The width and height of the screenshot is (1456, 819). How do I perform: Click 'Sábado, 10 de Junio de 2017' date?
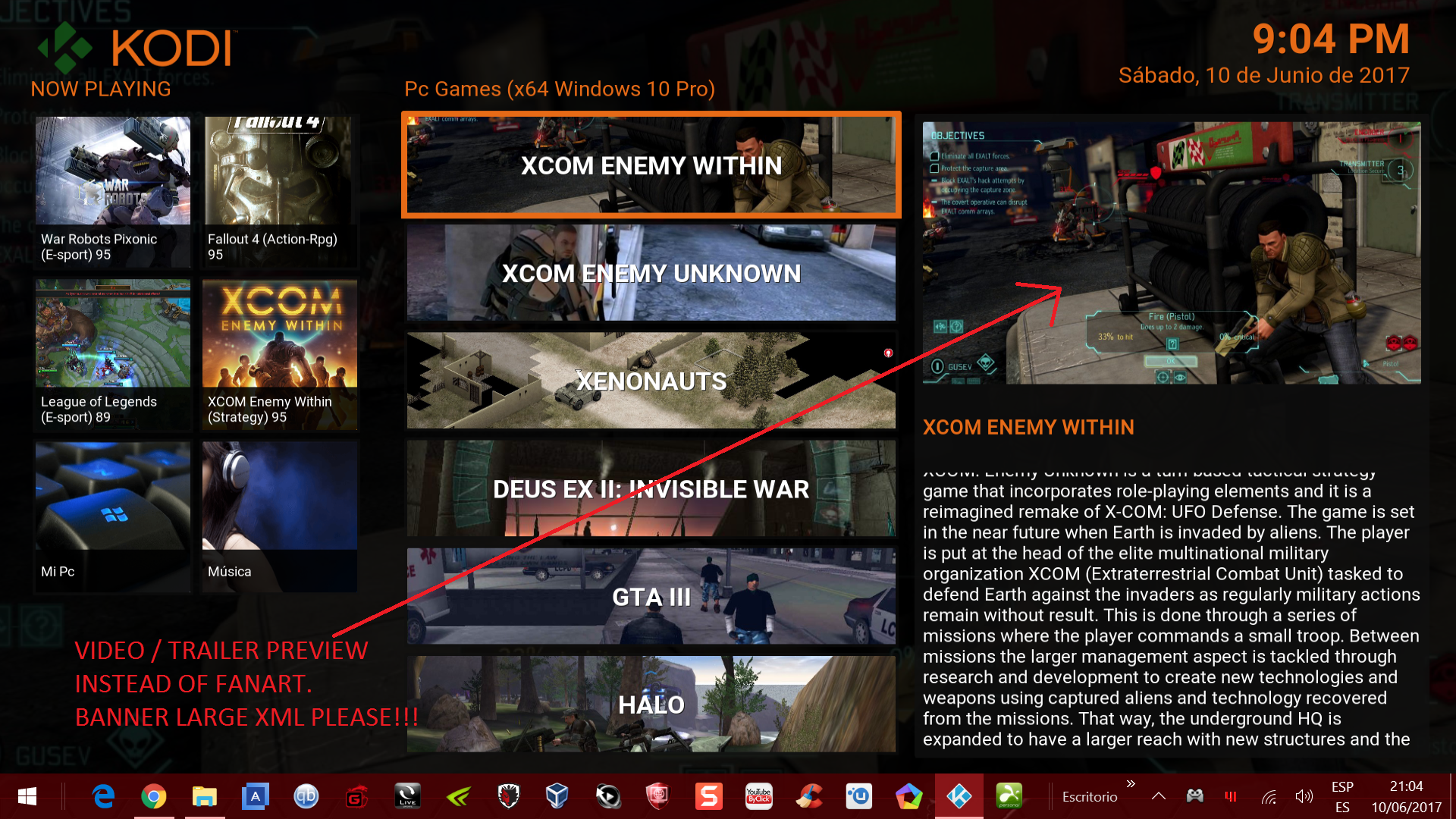click(1263, 75)
